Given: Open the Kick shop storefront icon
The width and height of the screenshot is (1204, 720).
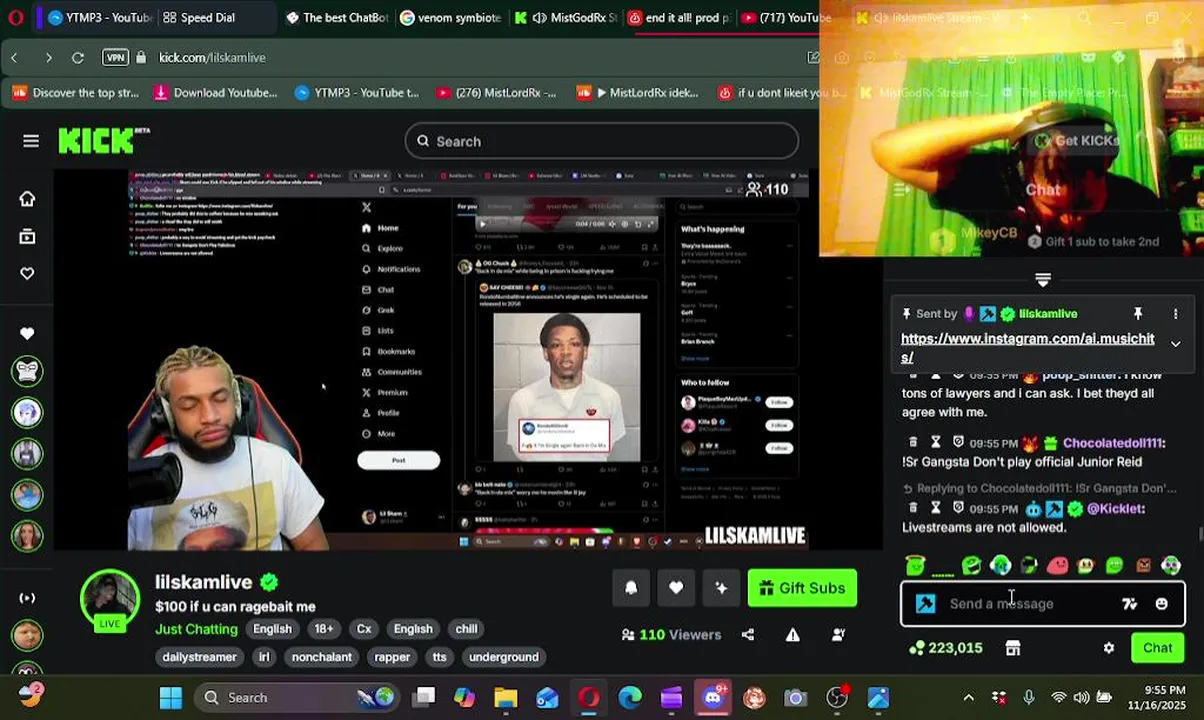Looking at the screenshot, I should click(1012, 648).
